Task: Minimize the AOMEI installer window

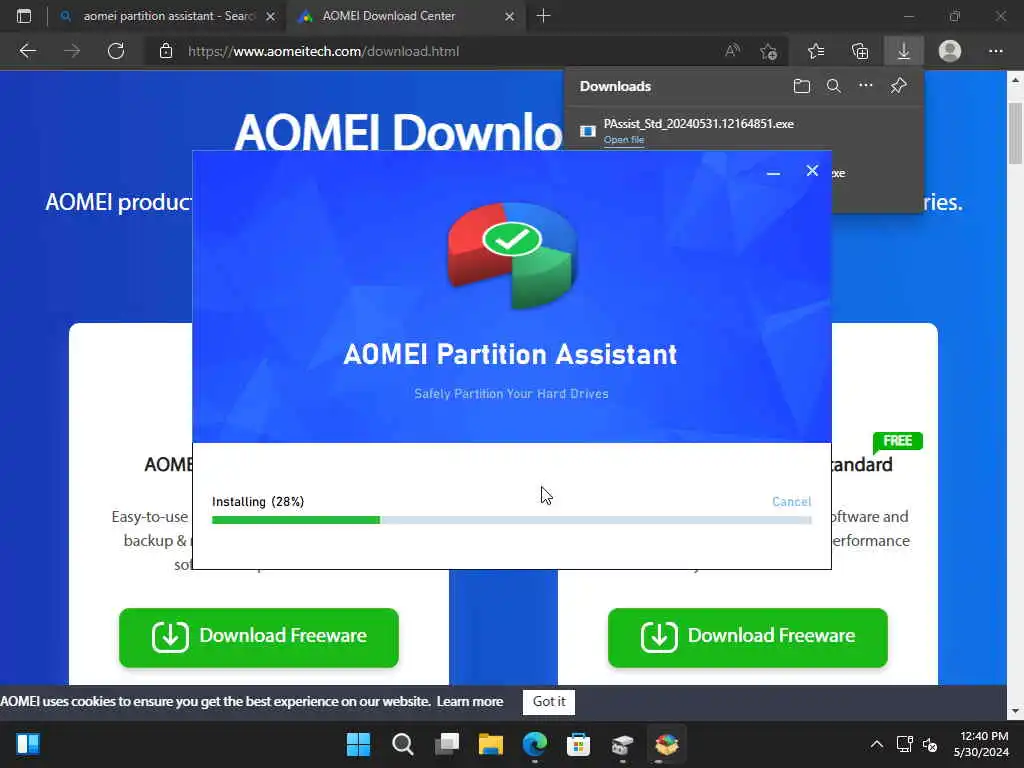Action: [773, 172]
